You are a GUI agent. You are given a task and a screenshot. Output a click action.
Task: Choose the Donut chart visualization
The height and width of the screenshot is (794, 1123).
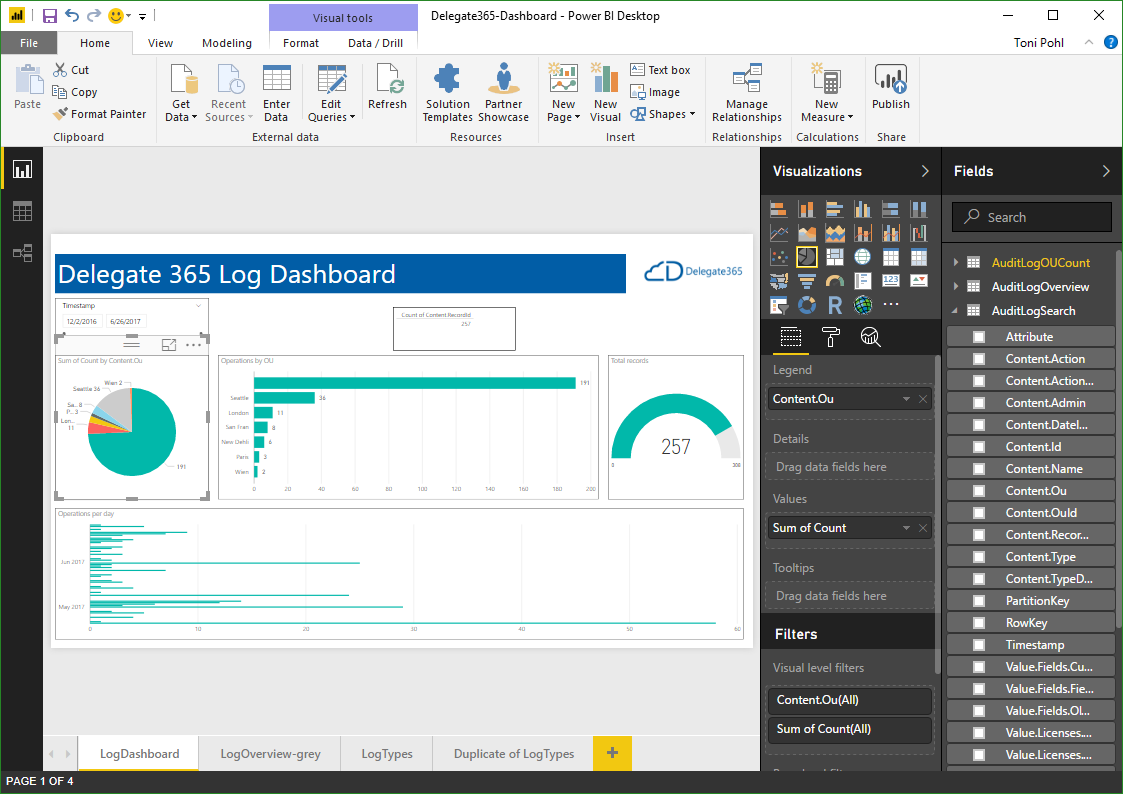pyautogui.click(x=807, y=305)
